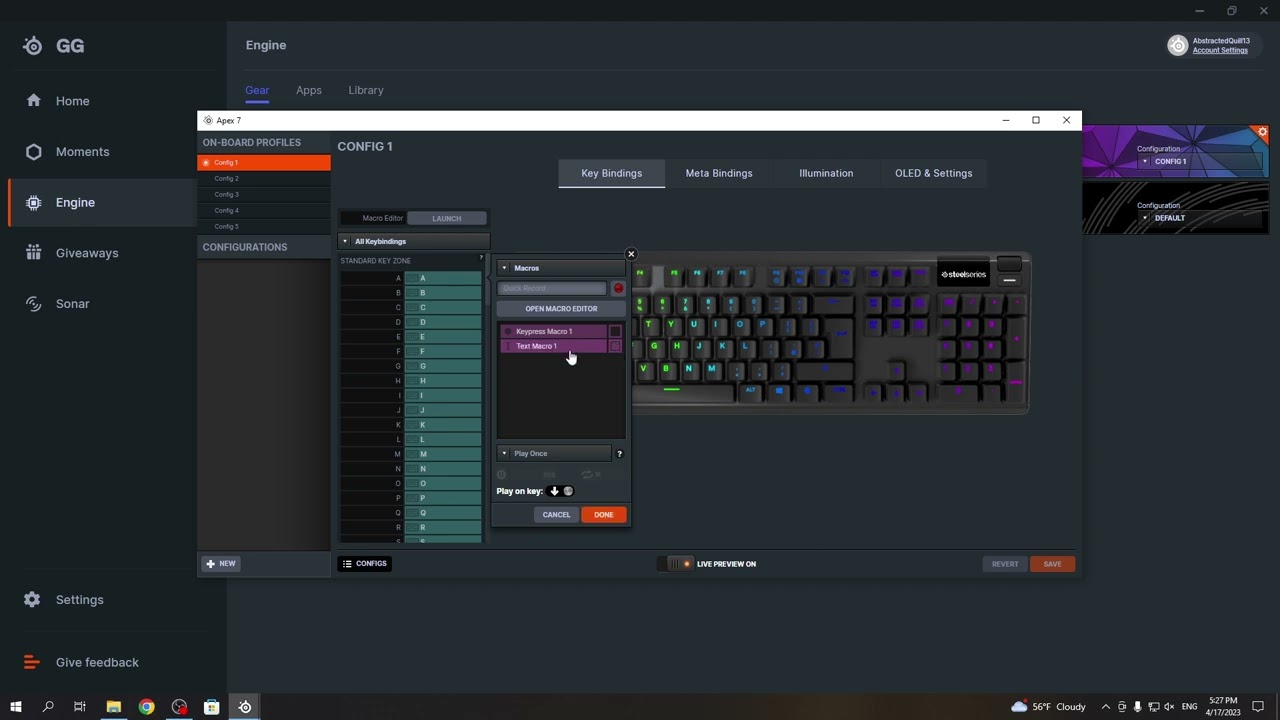Start recording with the red record button
Screen dimensions: 1280x720
[x=618, y=289]
